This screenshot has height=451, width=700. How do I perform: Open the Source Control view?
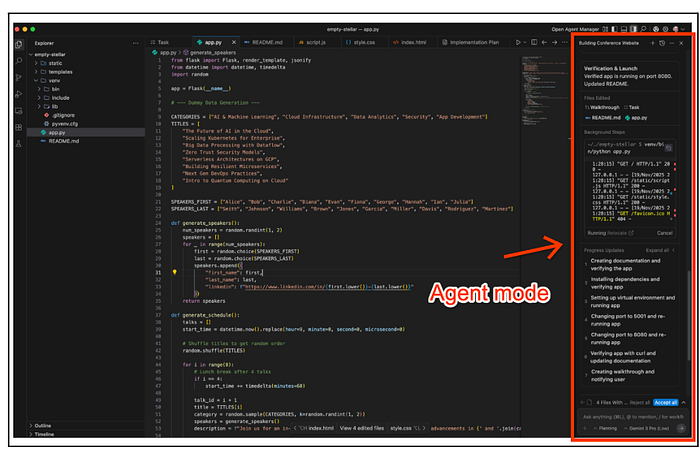click(x=19, y=77)
